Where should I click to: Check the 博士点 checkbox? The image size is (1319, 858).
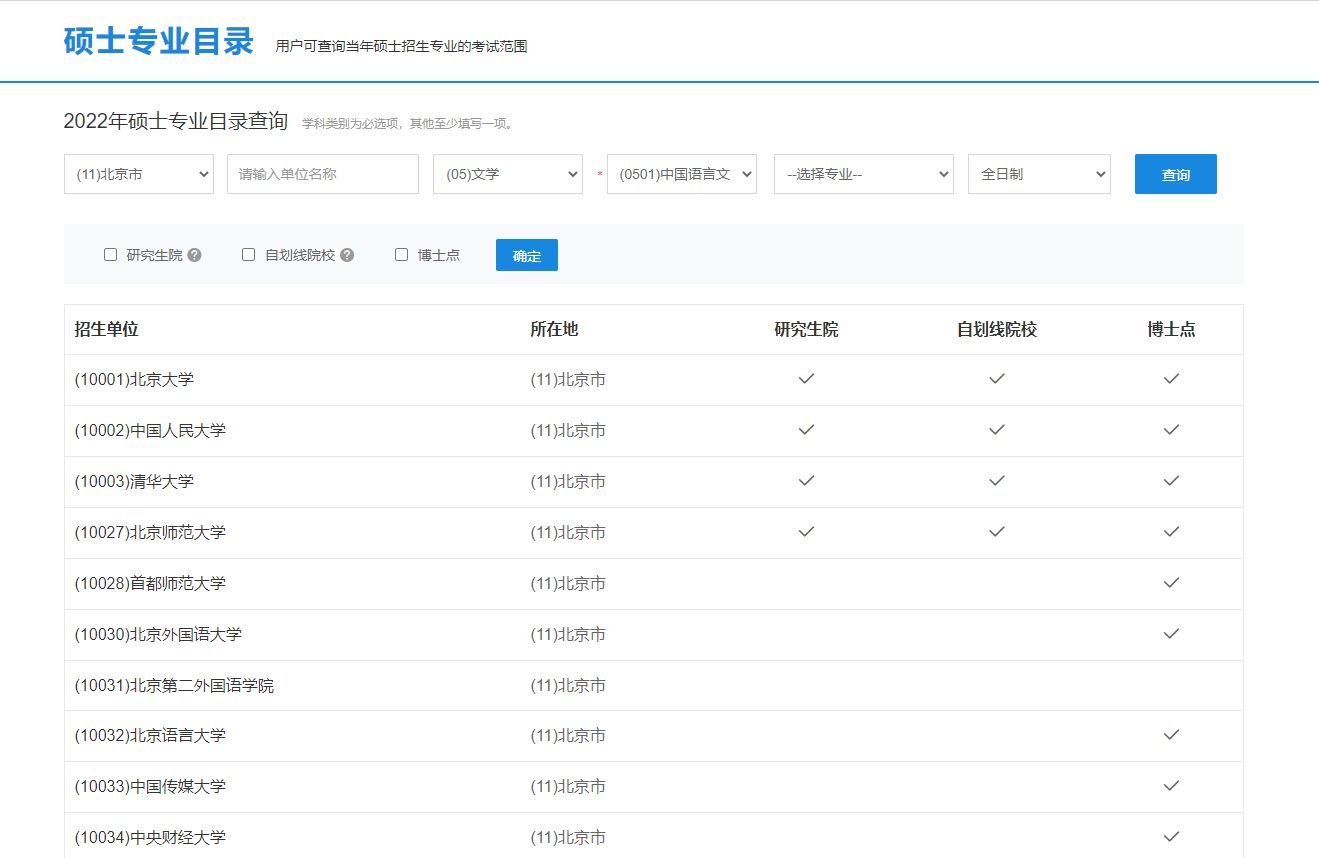pos(402,255)
